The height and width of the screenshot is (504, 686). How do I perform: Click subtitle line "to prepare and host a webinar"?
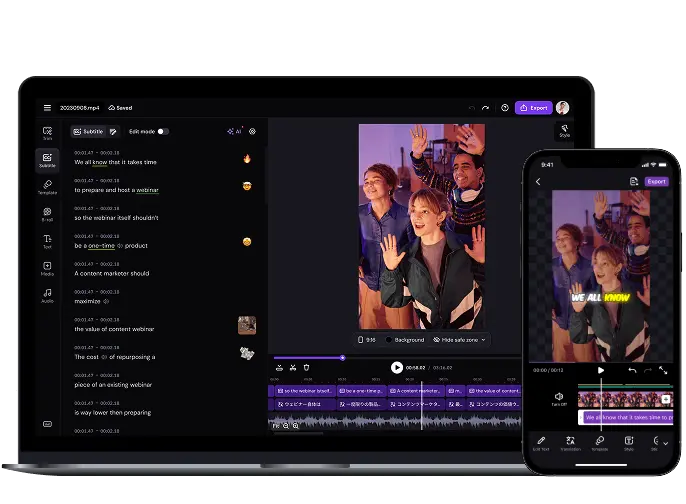(x=116, y=190)
